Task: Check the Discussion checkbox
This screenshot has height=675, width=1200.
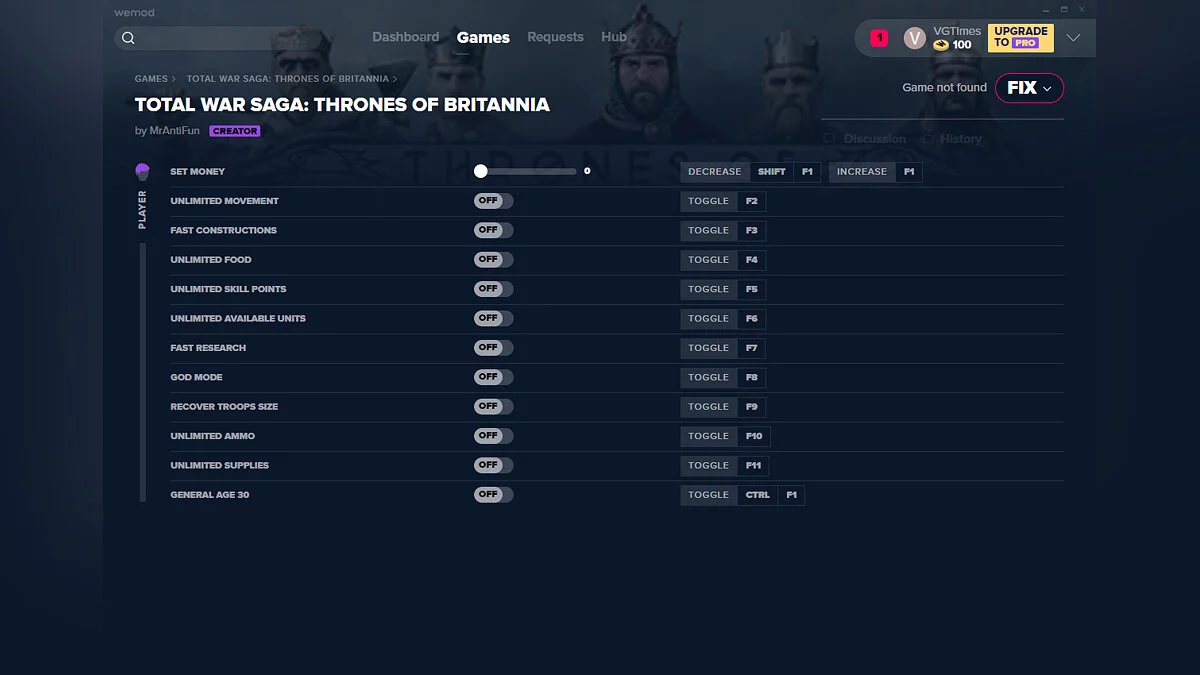Action: [828, 138]
